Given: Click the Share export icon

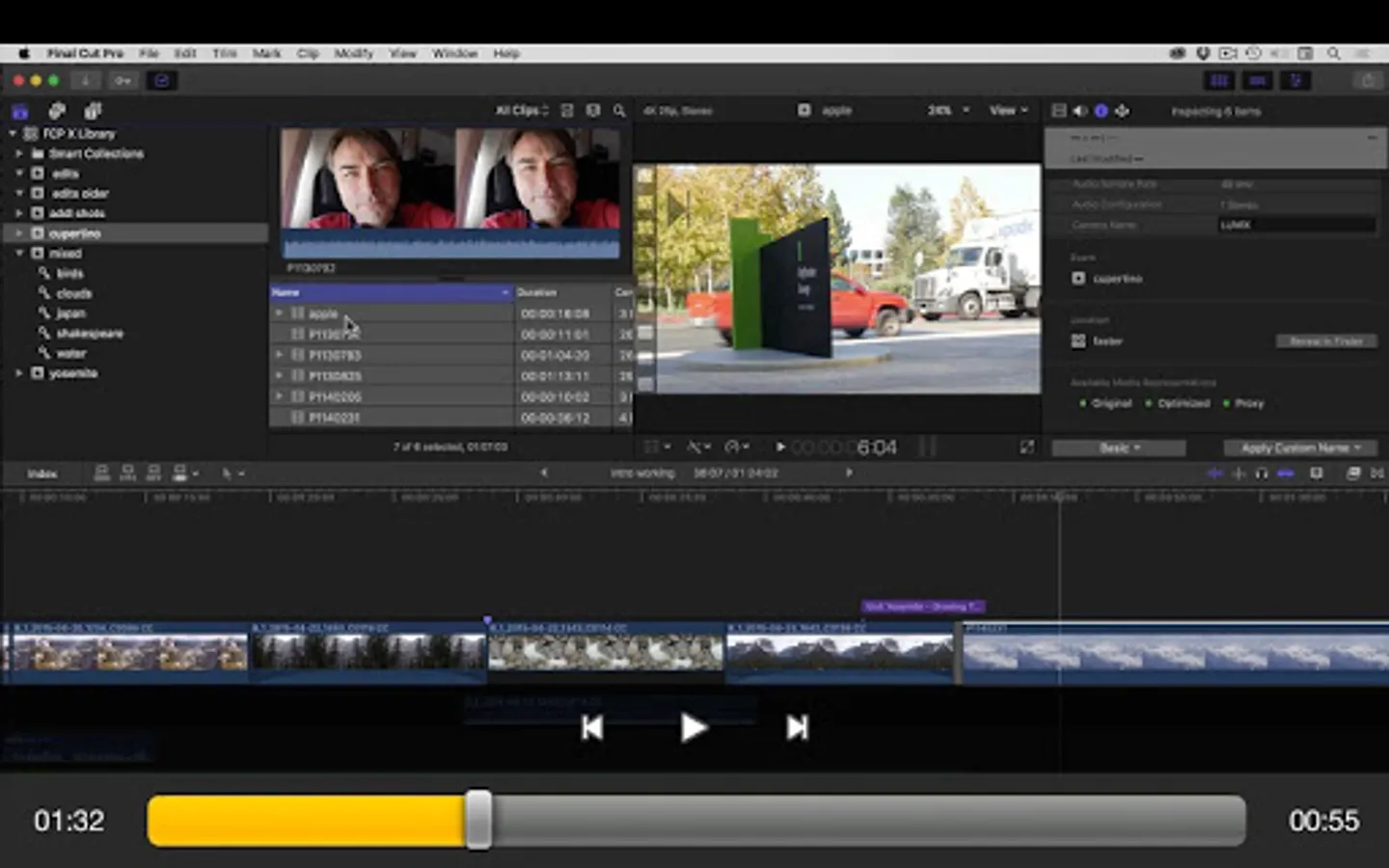Looking at the screenshot, I should pyautogui.click(x=1367, y=81).
